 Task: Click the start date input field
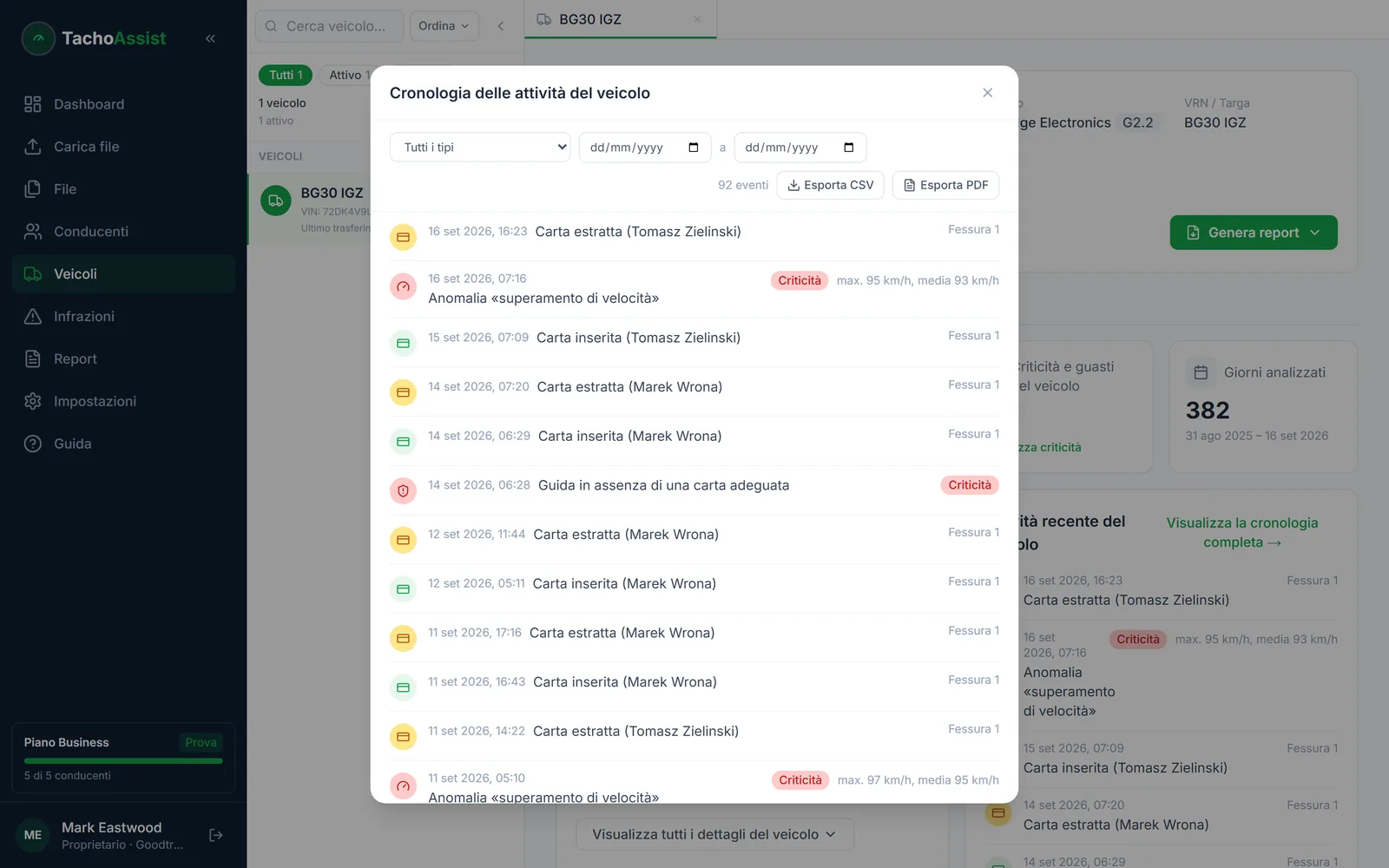click(x=645, y=148)
